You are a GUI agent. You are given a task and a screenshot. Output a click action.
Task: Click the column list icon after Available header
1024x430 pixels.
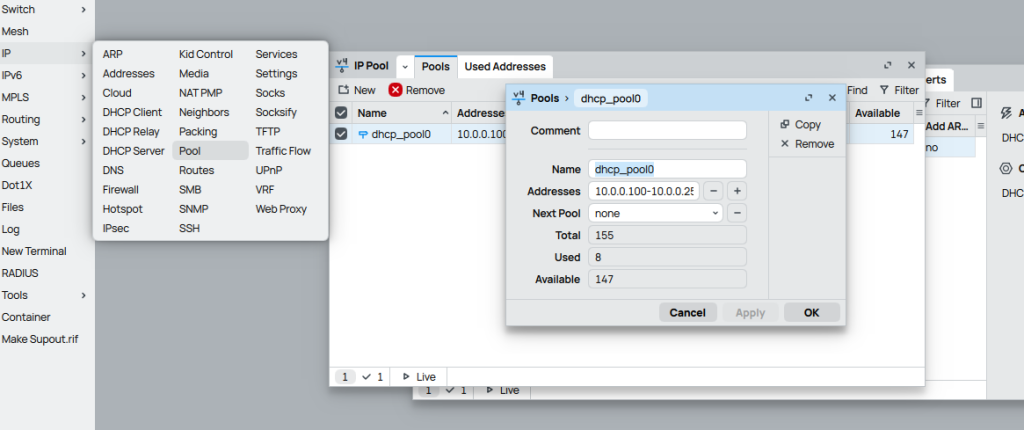(x=919, y=113)
